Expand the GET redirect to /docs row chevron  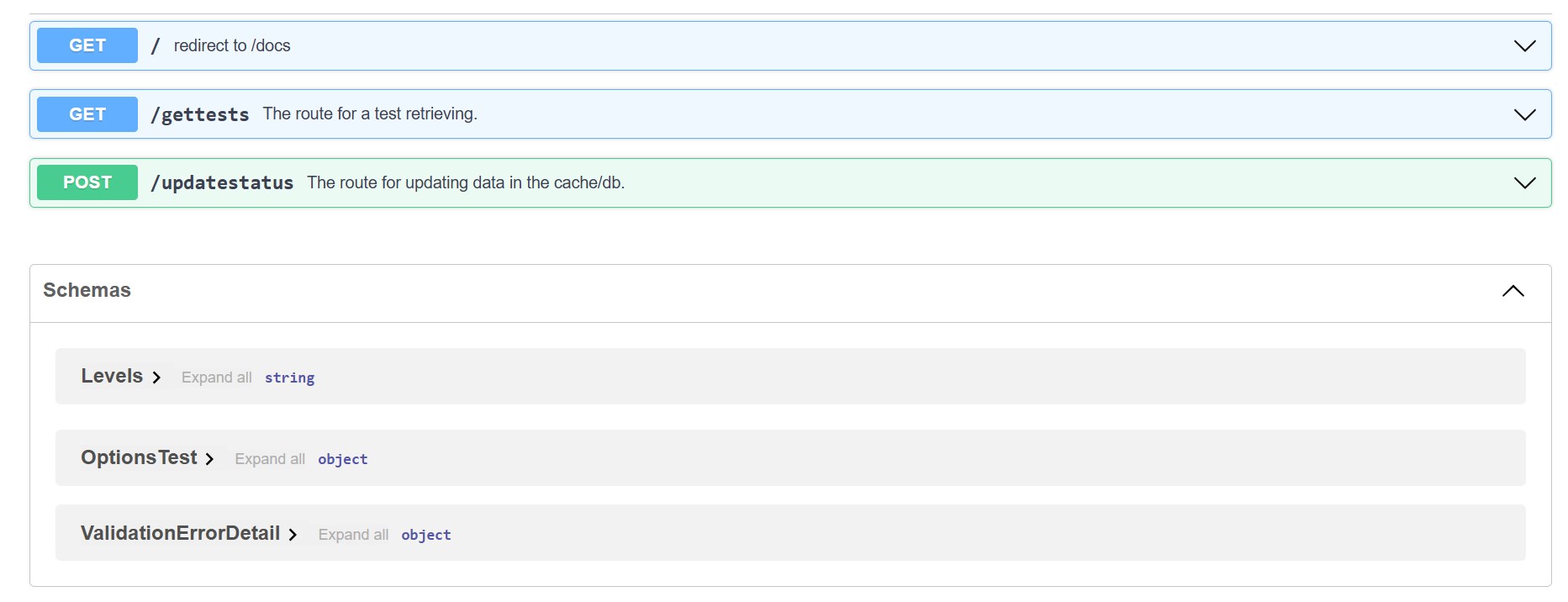click(x=1524, y=46)
